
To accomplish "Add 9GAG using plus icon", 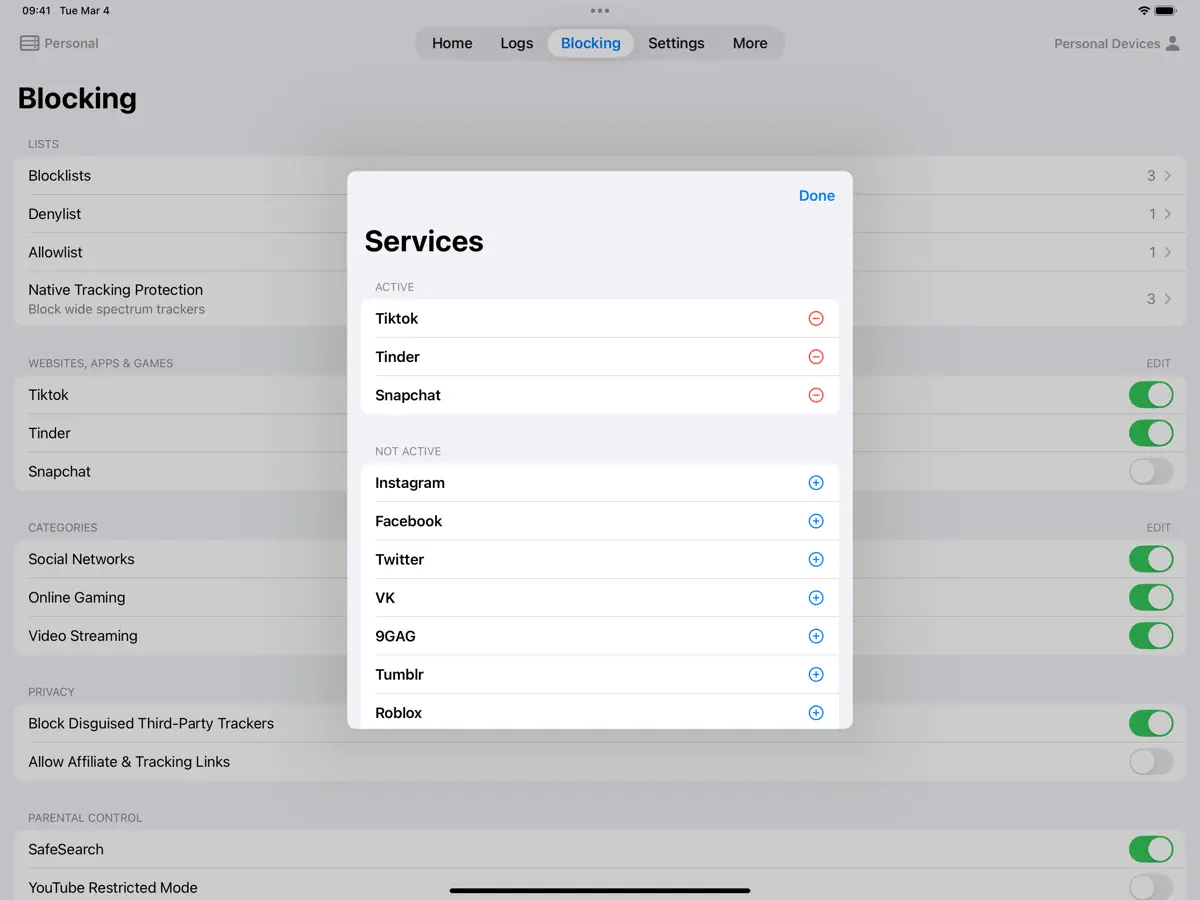I will (x=816, y=636).
